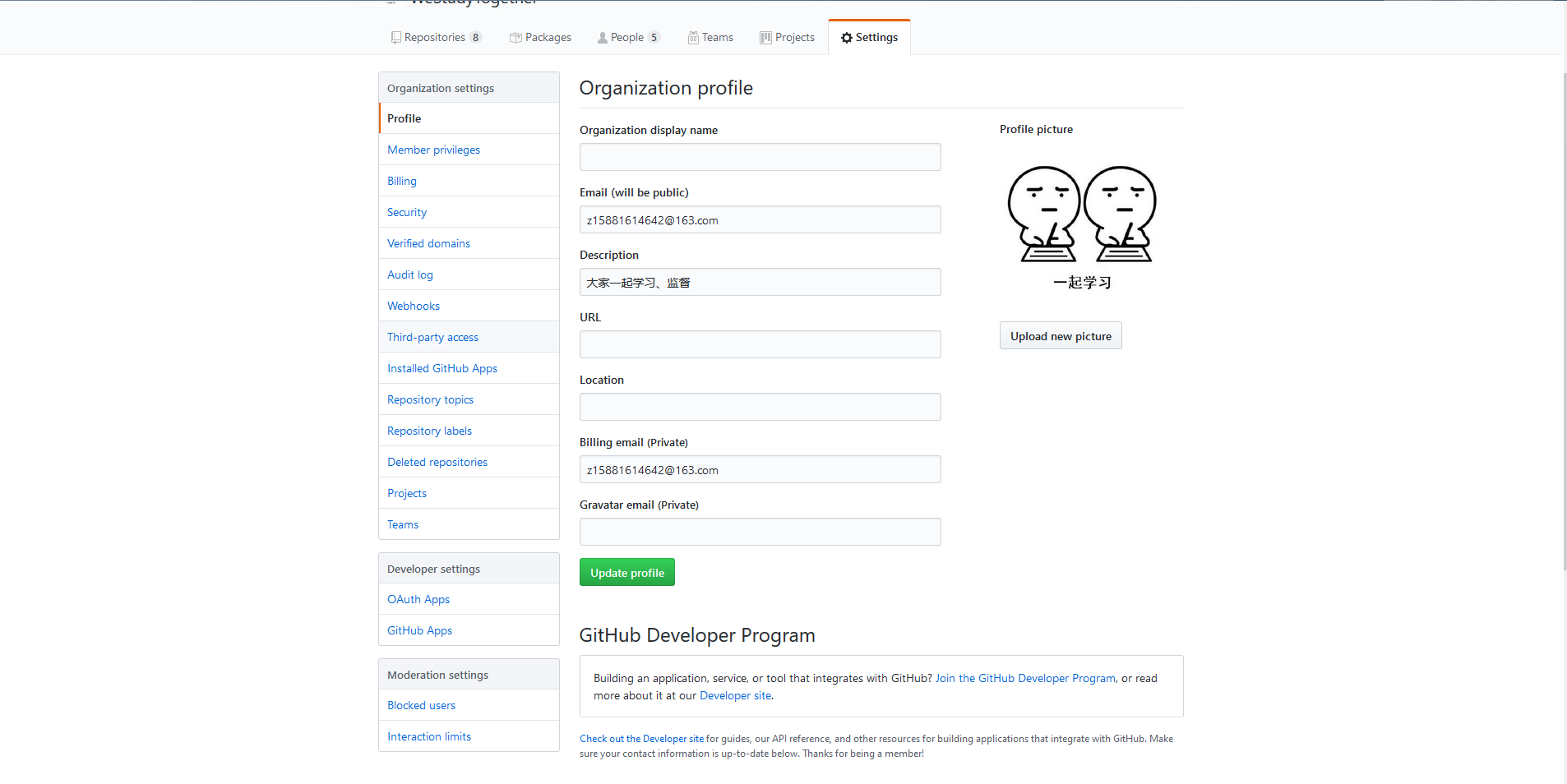
Task: Open the Developer site link
Action: coord(735,695)
